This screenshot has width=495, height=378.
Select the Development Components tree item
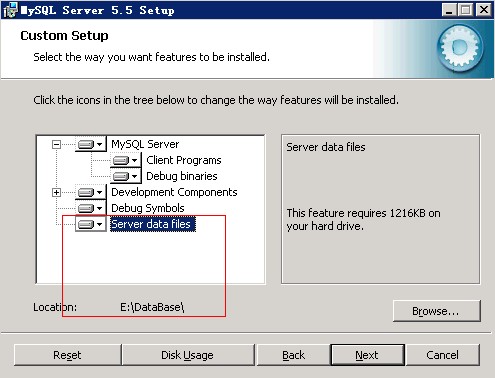[x=174, y=192]
